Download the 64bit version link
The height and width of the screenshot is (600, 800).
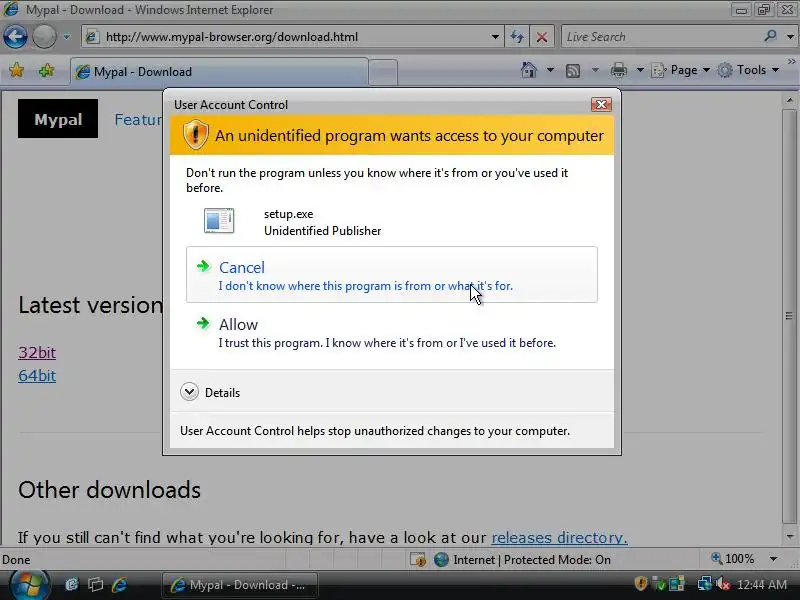point(37,376)
